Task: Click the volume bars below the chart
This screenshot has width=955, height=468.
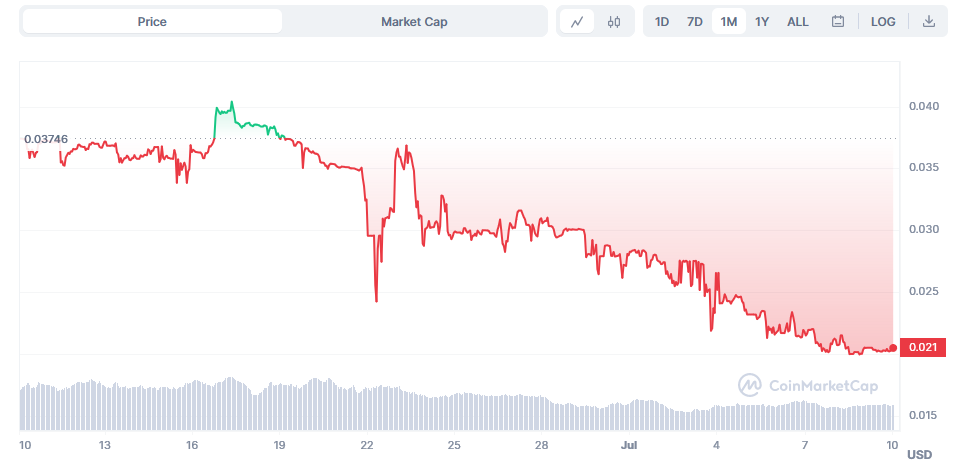Action: click(457, 404)
